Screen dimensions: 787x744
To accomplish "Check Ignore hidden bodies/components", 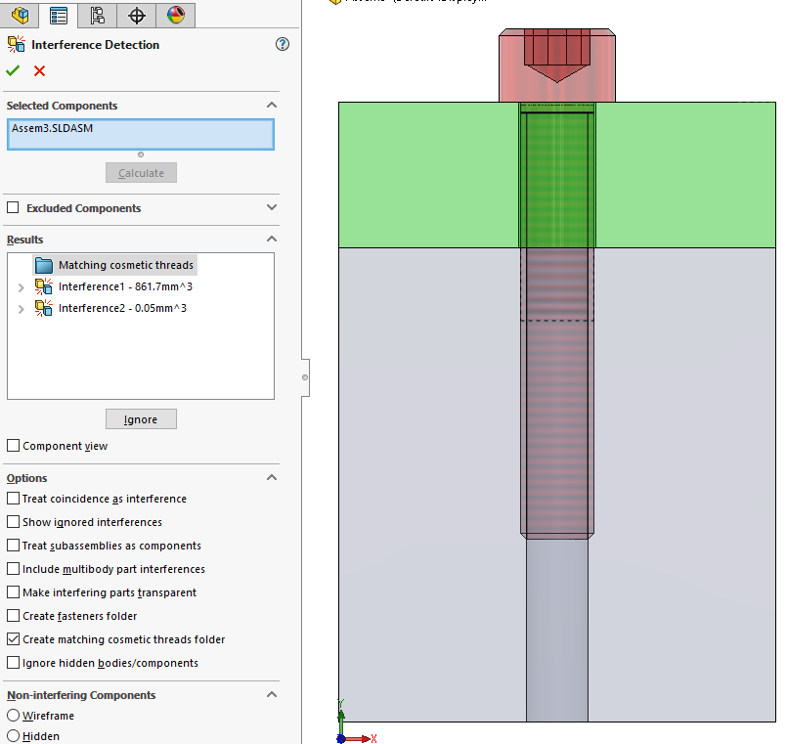I will [14, 663].
